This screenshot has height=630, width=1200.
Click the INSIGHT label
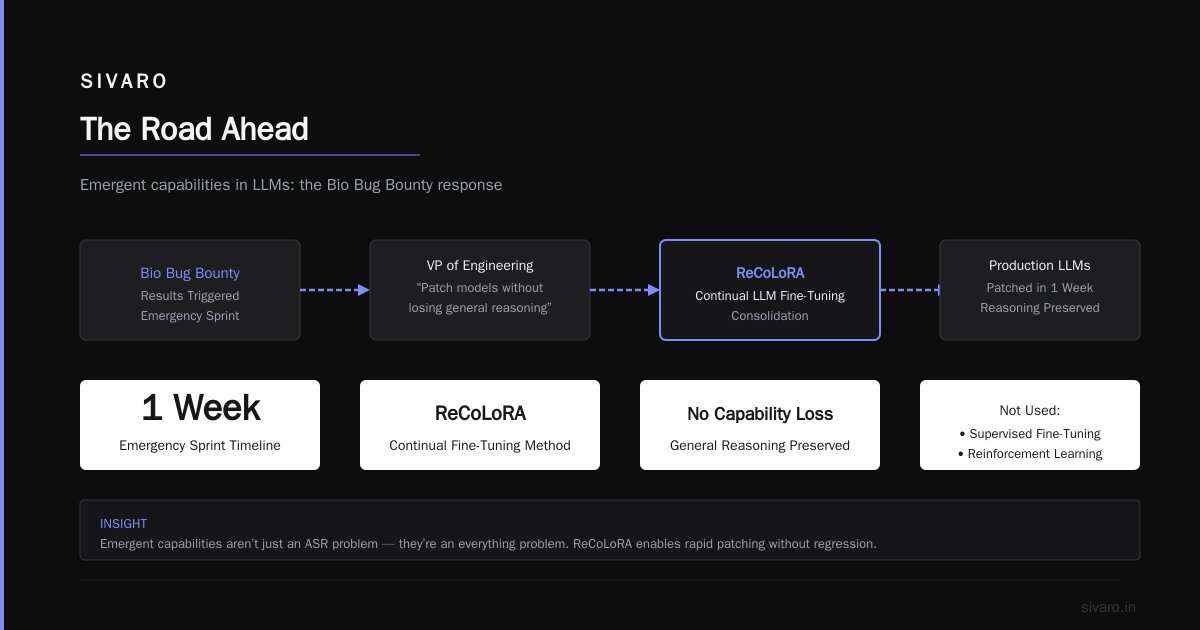click(123, 524)
